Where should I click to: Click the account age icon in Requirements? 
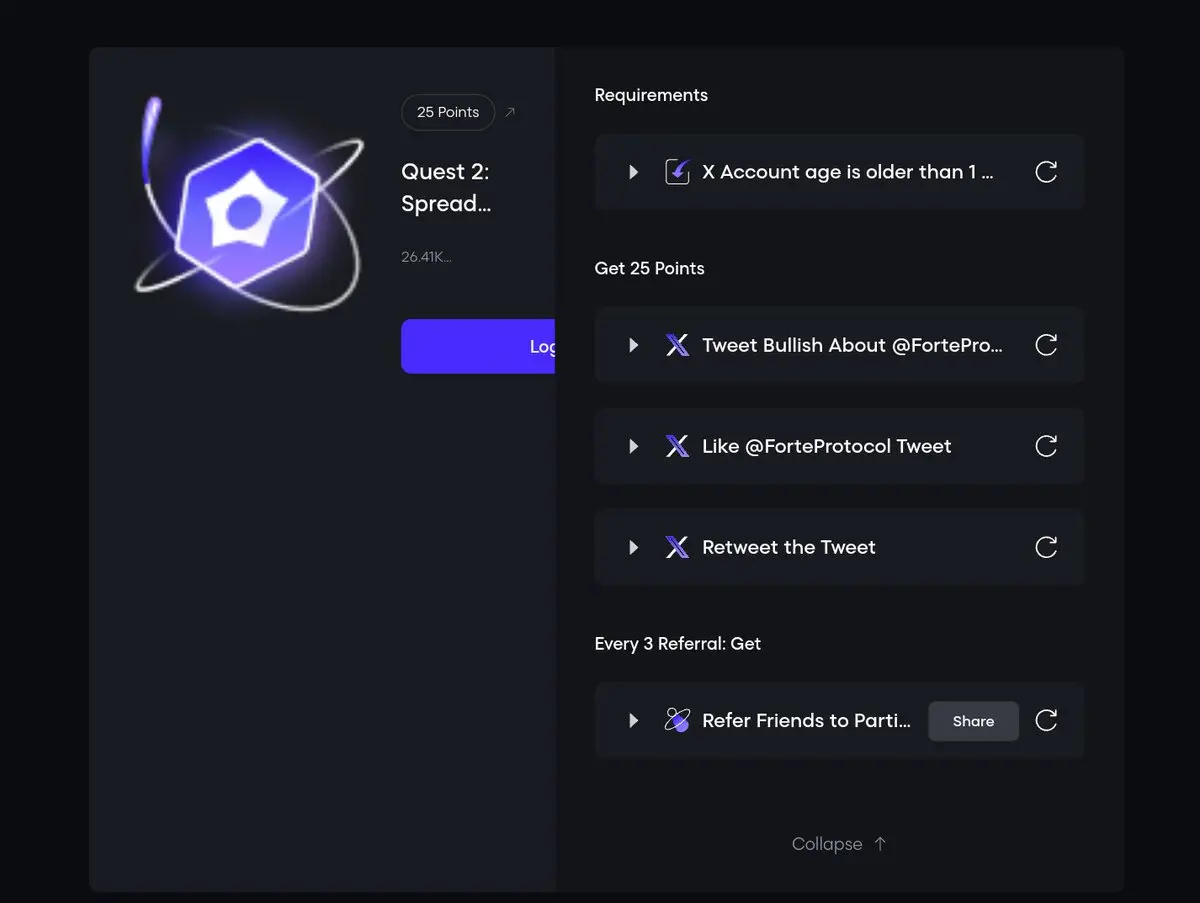point(677,172)
